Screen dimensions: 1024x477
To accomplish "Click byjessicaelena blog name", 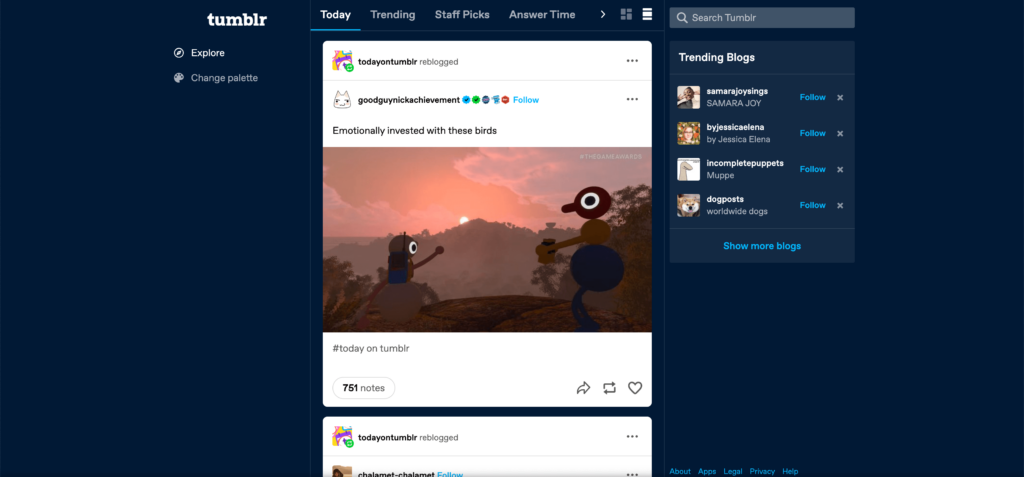I will point(735,127).
